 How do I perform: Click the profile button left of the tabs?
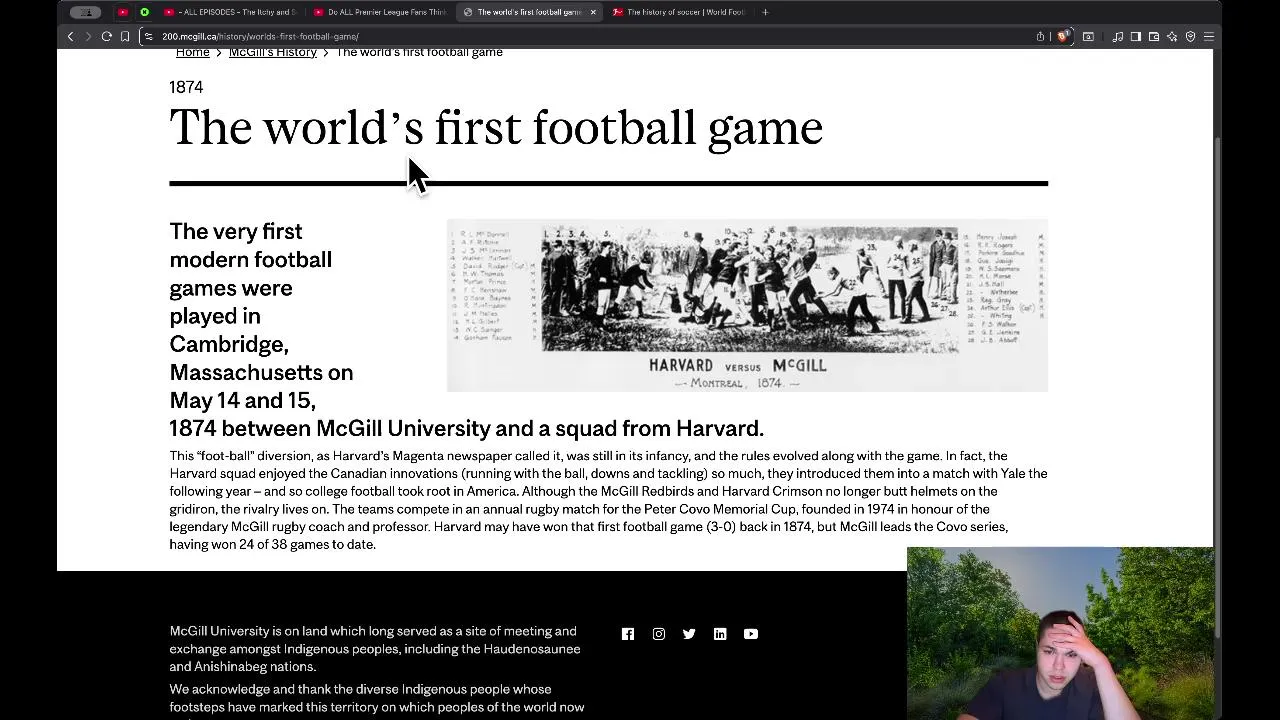pyautogui.click(x=86, y=12)
